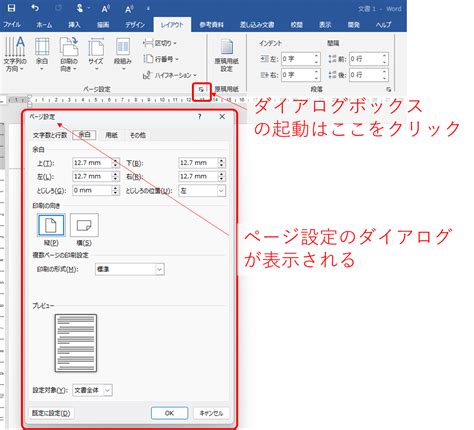Image resolution: width=474 pixels, height=430 pixels.
Task: Open 文字列の方向 text direction tool
Action: coord(15,54)
